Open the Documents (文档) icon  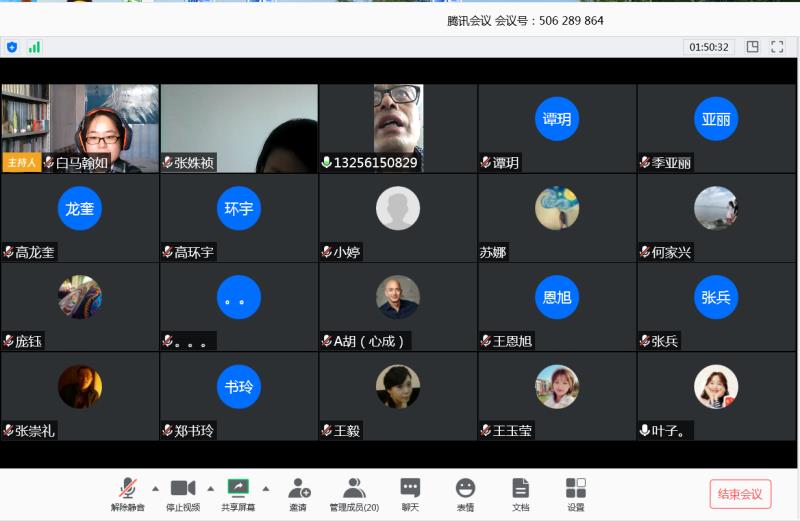point(520,493)
